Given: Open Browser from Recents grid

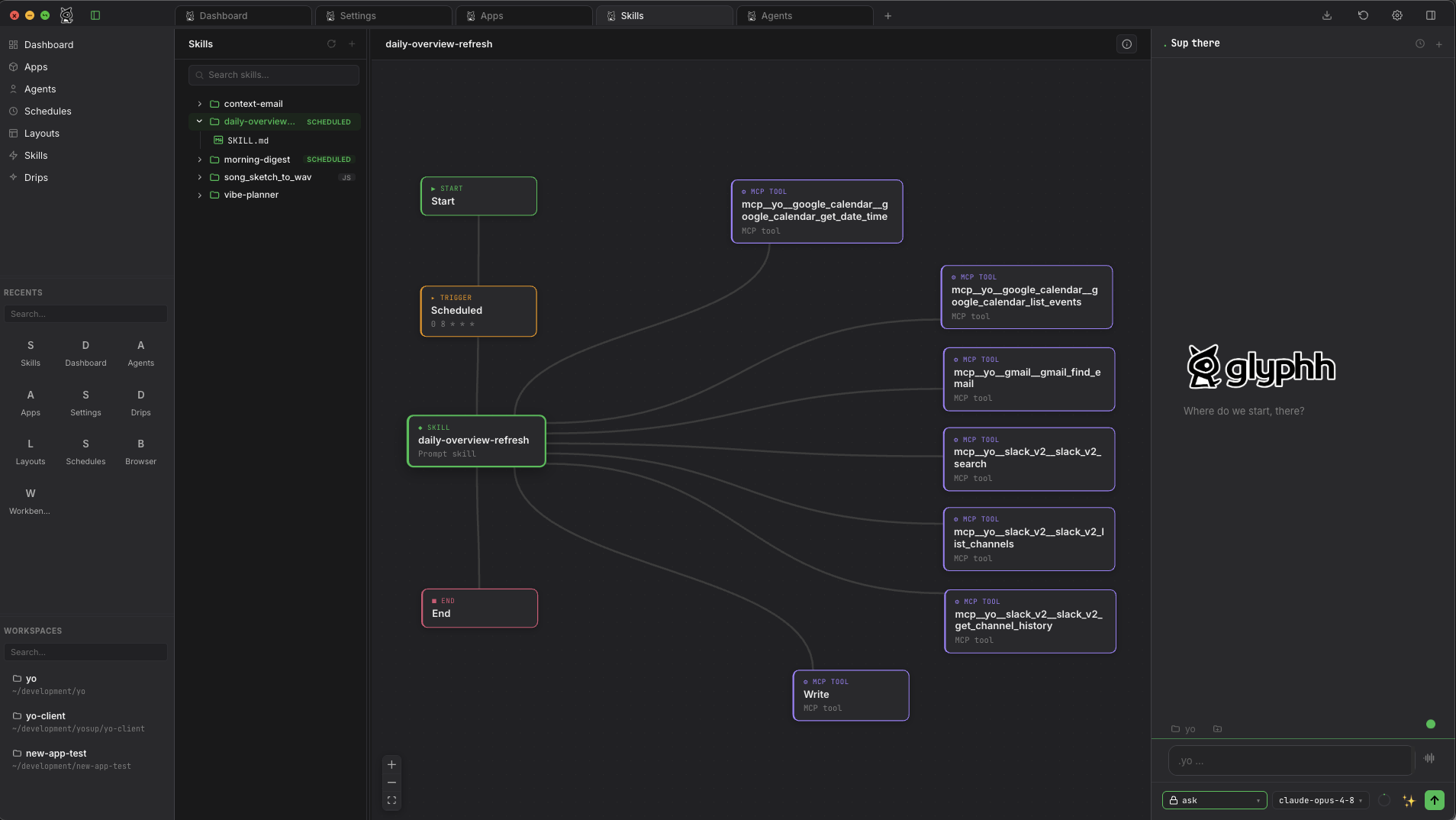Looking at the screenshot, I should tap(141, 452).
